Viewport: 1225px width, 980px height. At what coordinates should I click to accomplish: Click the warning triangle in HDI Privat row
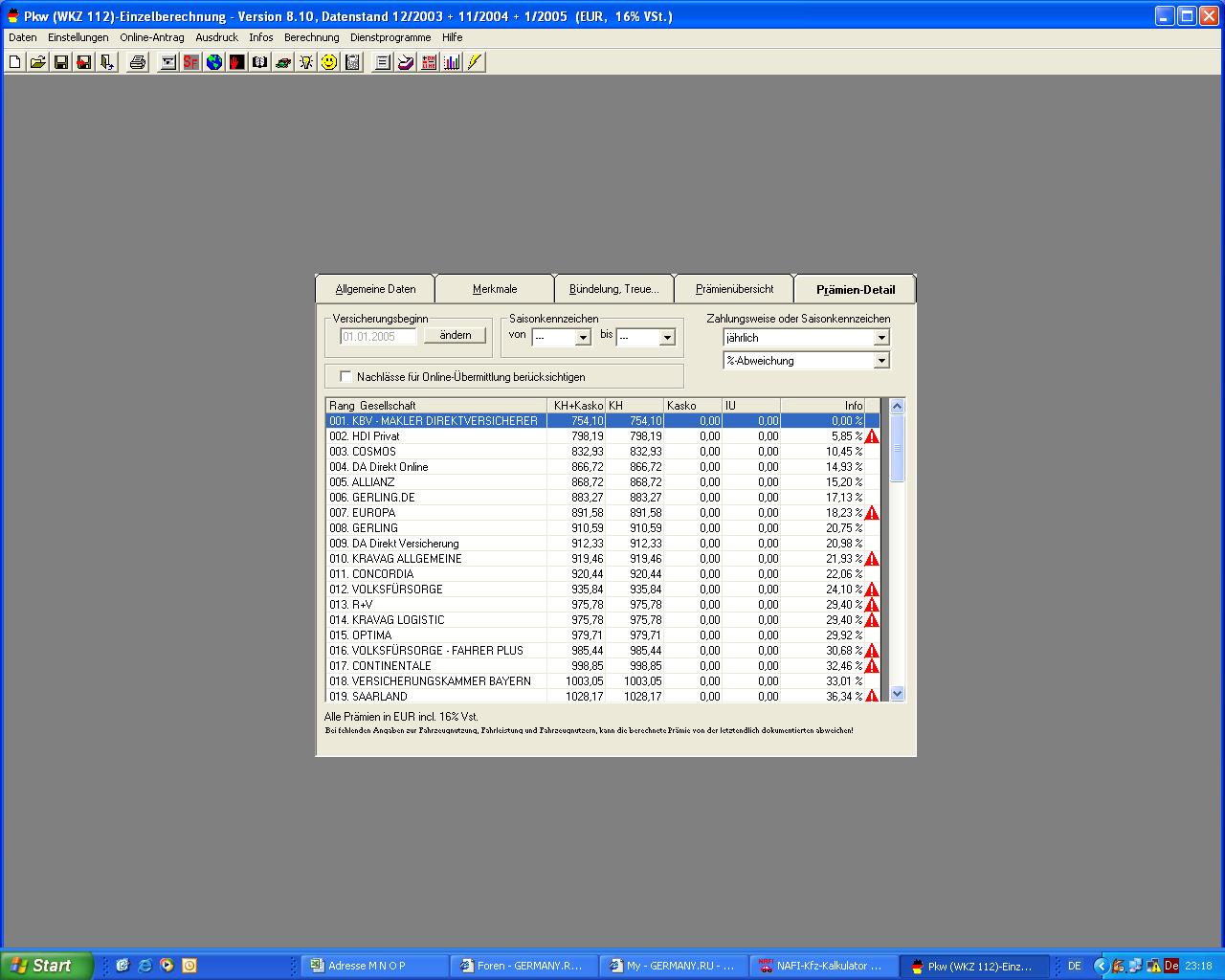point(872,436)
